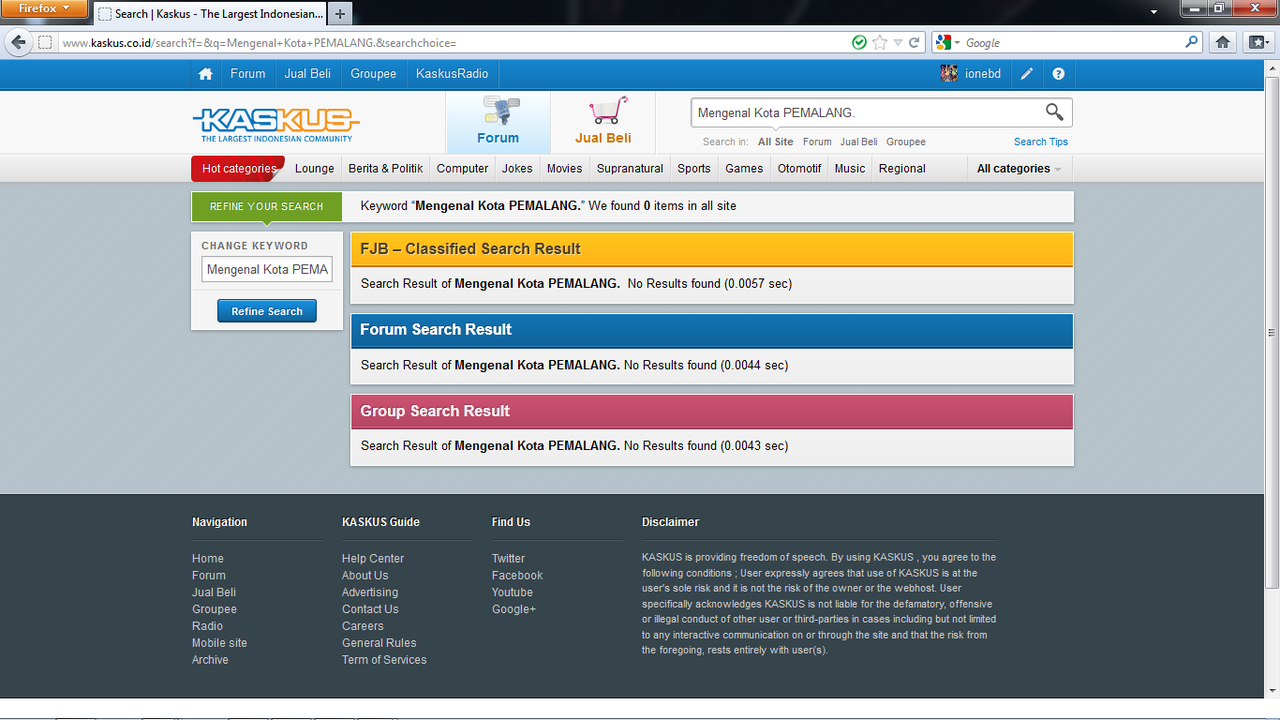1280x720 pixels.
Task: Limit search scope to Forum
Action: 817,142
